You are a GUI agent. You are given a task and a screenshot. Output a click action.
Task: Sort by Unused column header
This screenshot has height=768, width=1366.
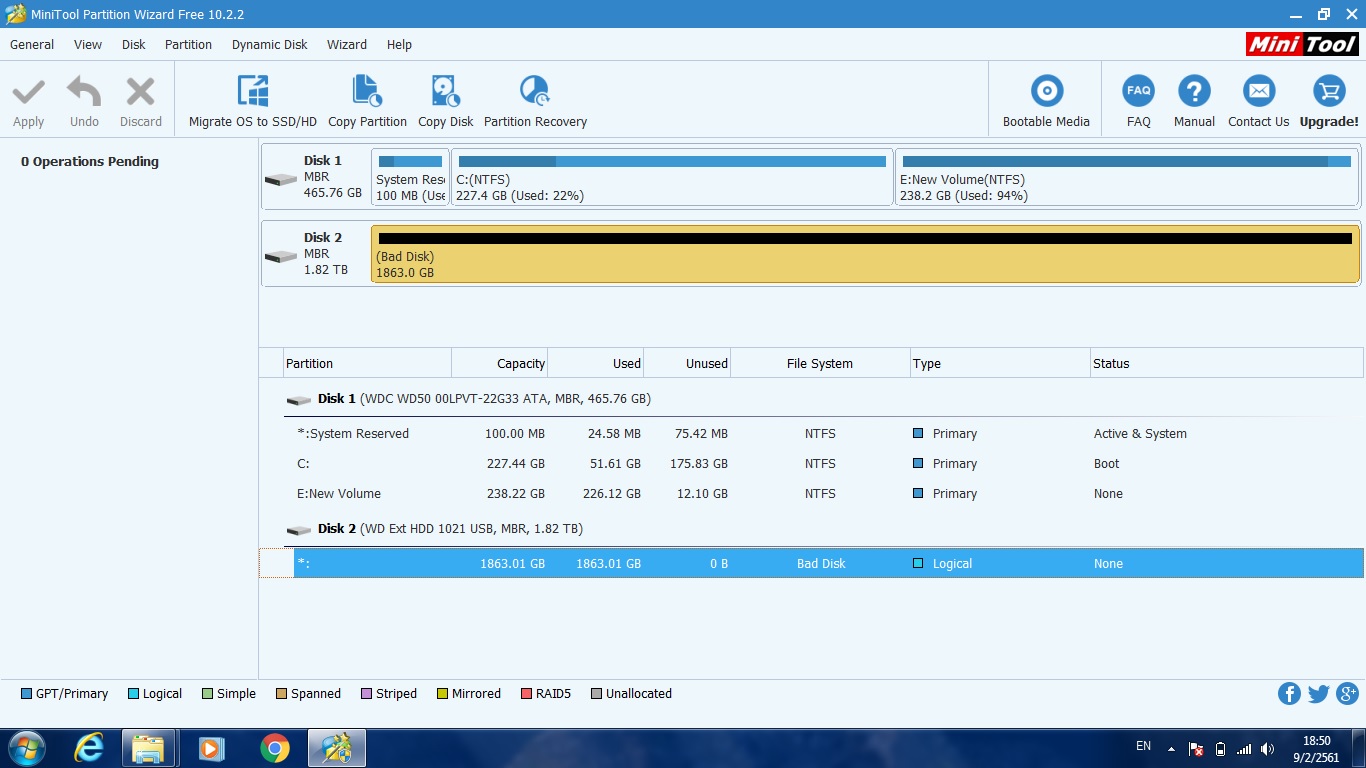687,363
